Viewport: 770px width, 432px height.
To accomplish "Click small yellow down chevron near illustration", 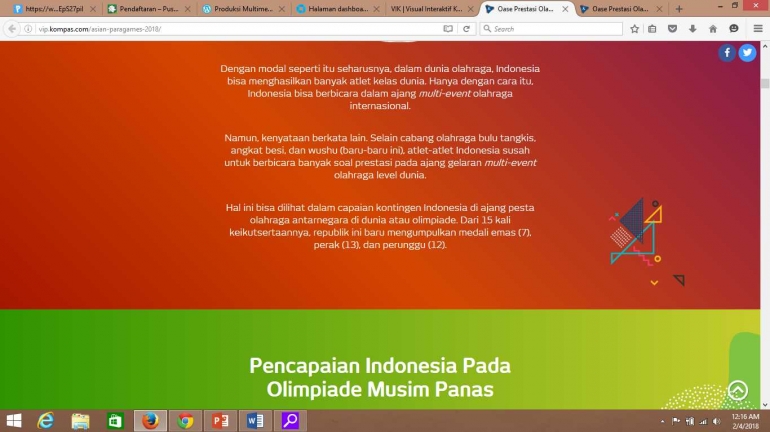I will pos(654,283).
